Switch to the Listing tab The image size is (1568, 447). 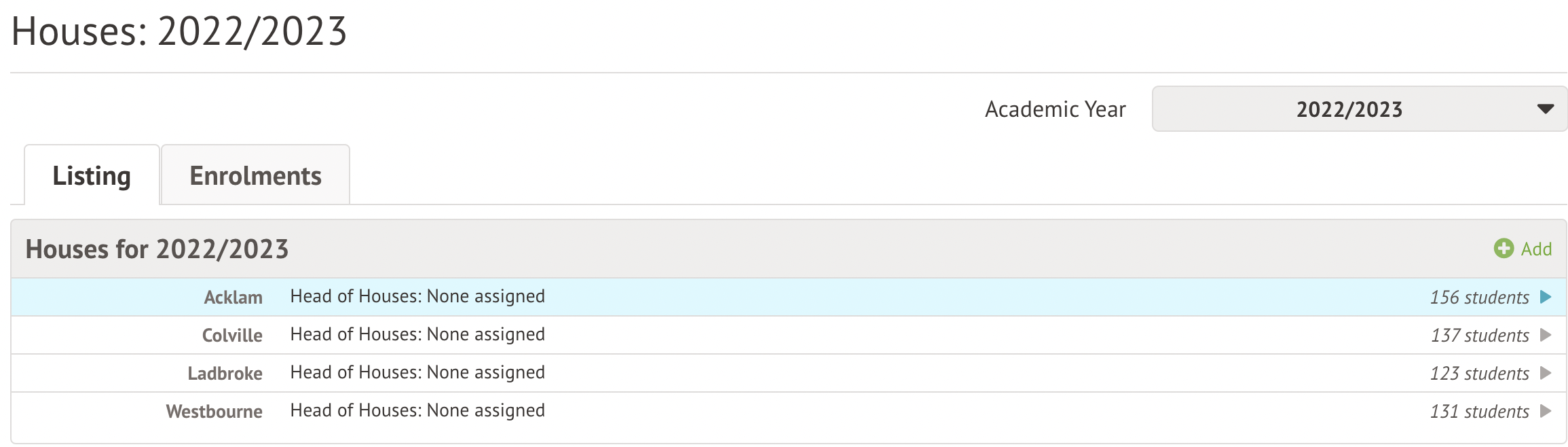click(x=92, y=176)
